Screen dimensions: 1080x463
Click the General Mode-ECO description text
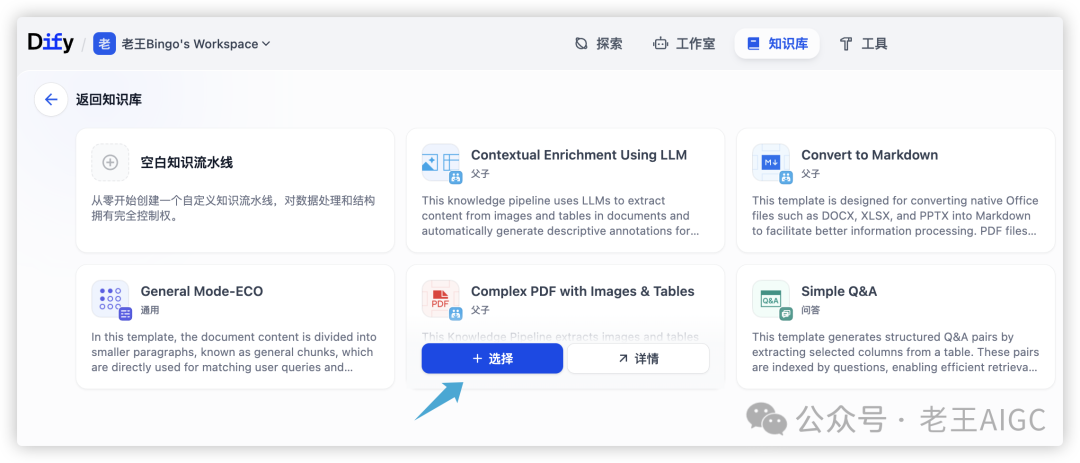(233, 352)
